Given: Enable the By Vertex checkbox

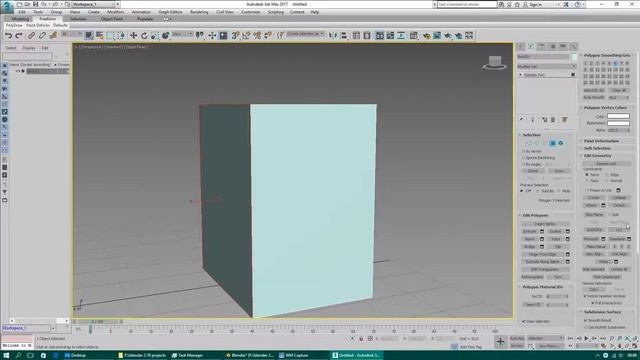Looking at the screenshot, I should click(x=524, y=151).
